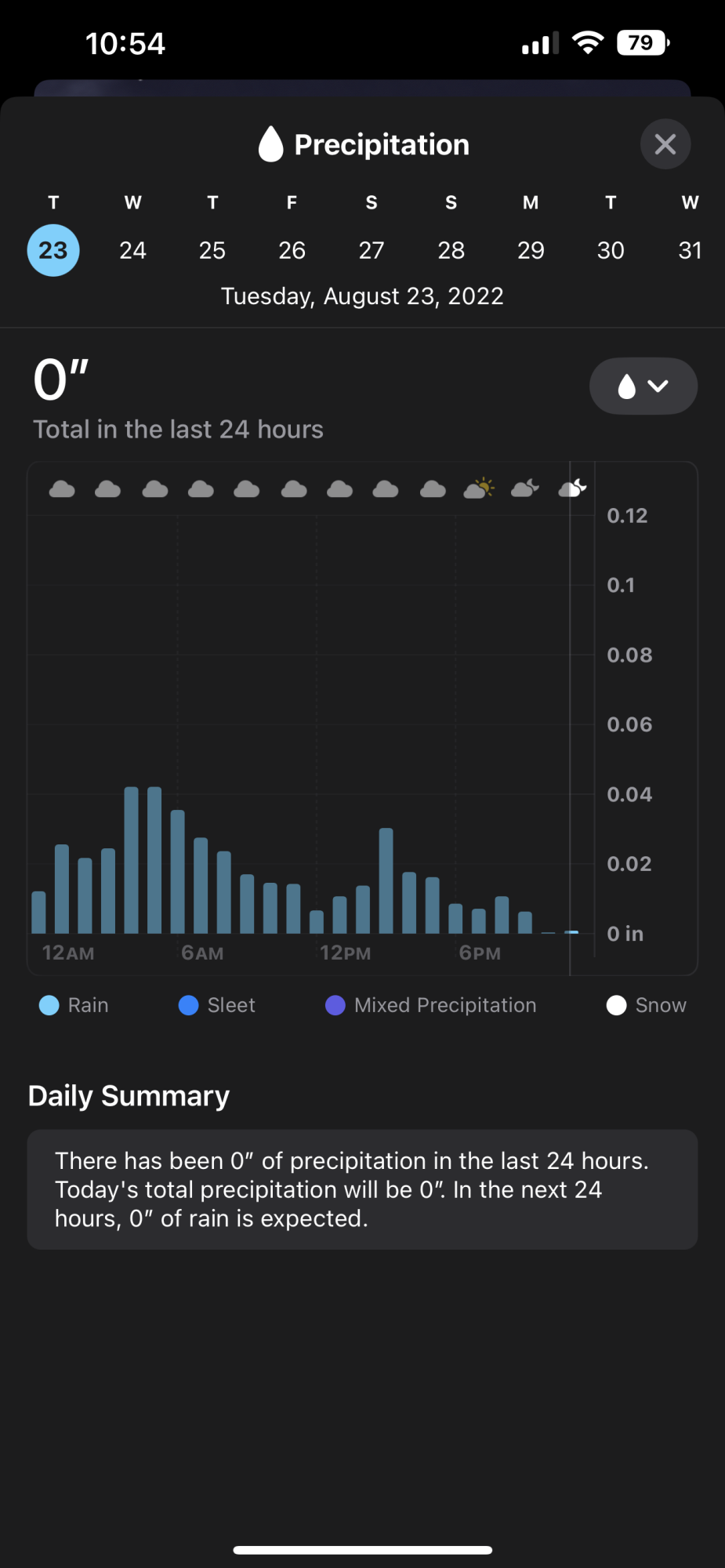Tap the tallest precipitation bar near 4AM
Screen dimensions: 725x1568
pyautogui.click(x=132, y=860)
